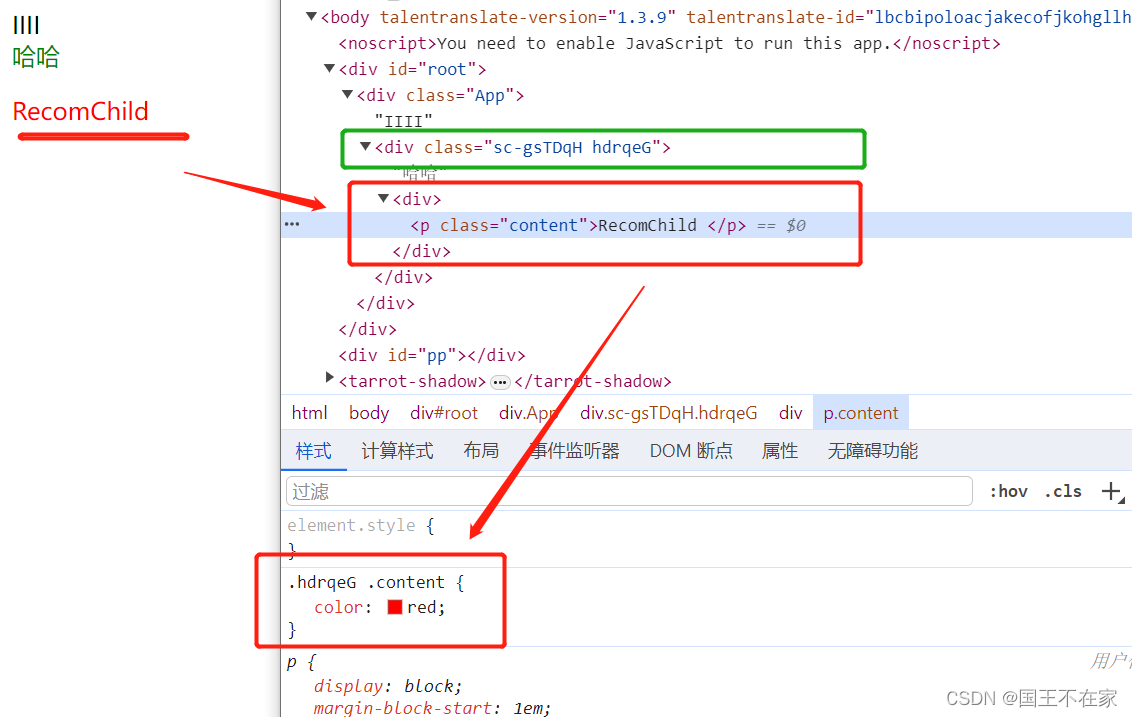Select div.App in the breadcrumb
Viewport: 1132px width, 717px height.
(x=528, y=413)
